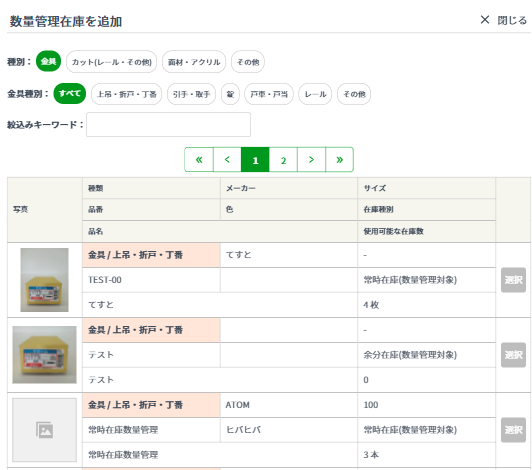Select page 1 in pagination
The height and width of the screenshot is (470, 532).
tap(255, 159)
